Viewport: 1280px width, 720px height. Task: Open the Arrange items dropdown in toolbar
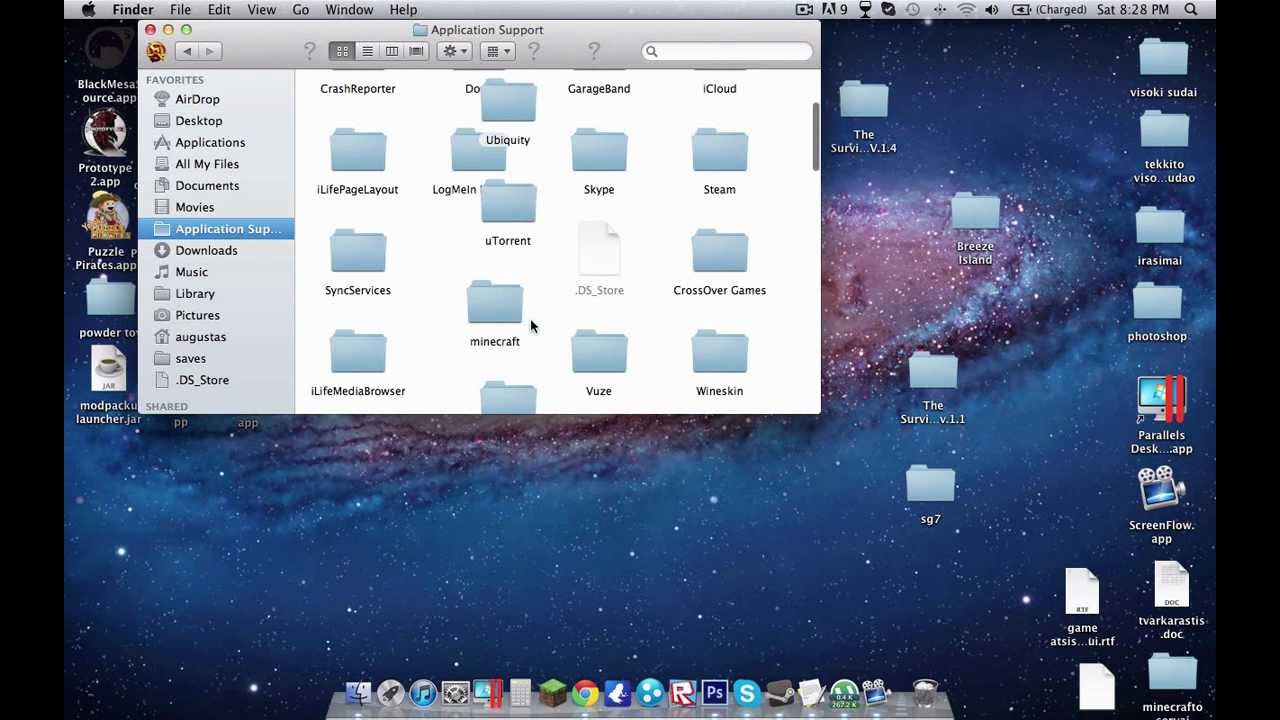coord(497,51)
